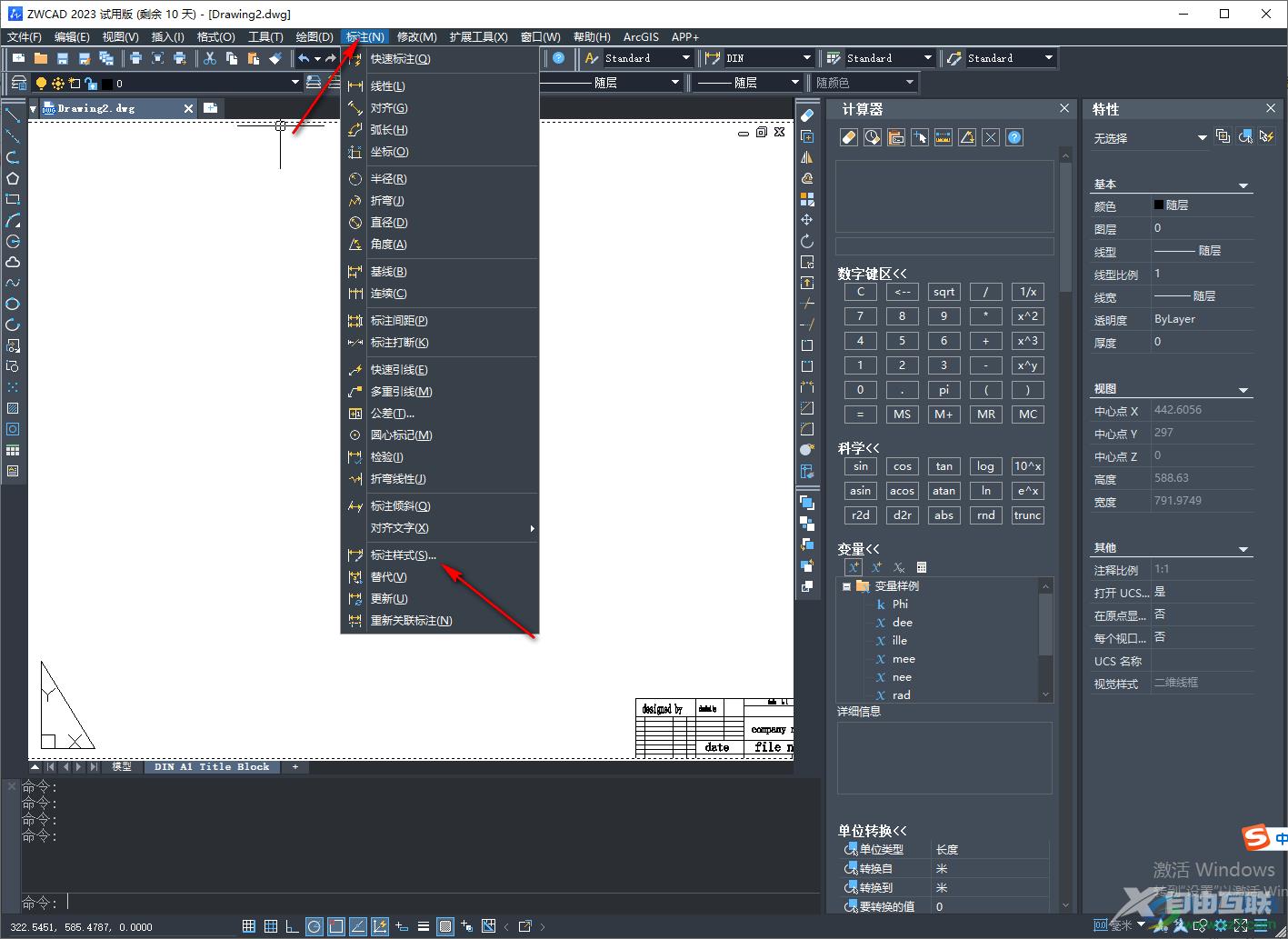Click Quick Select icon in Properties panel
Screen dimensions: 1288x939
pyautogui.click(x=1266, y=136)
